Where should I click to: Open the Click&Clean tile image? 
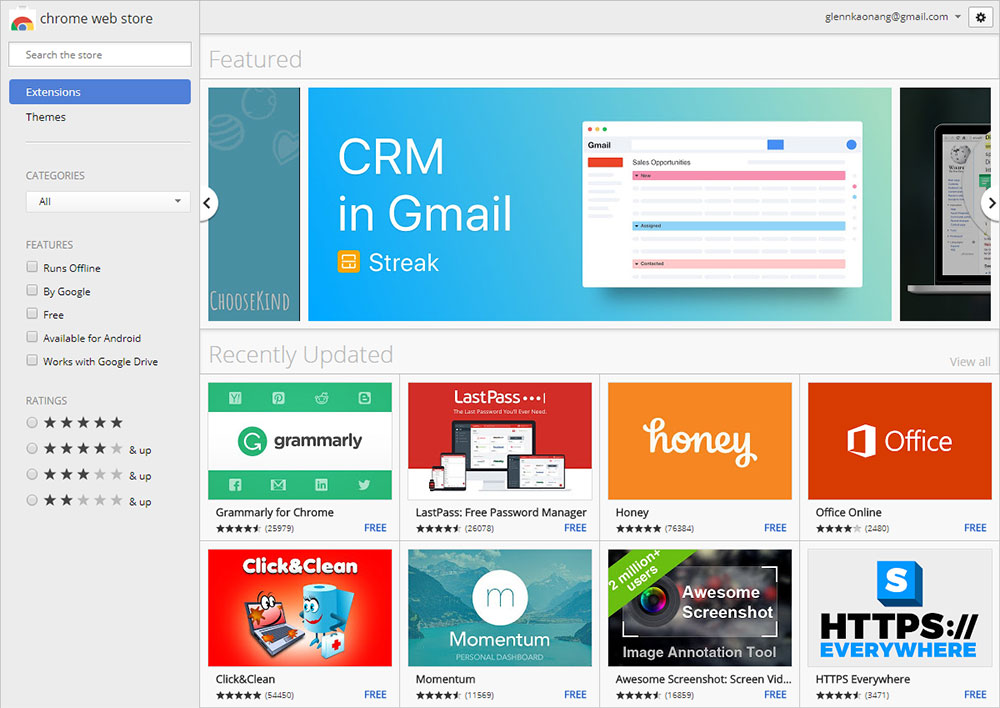click(x=300, y=608)
